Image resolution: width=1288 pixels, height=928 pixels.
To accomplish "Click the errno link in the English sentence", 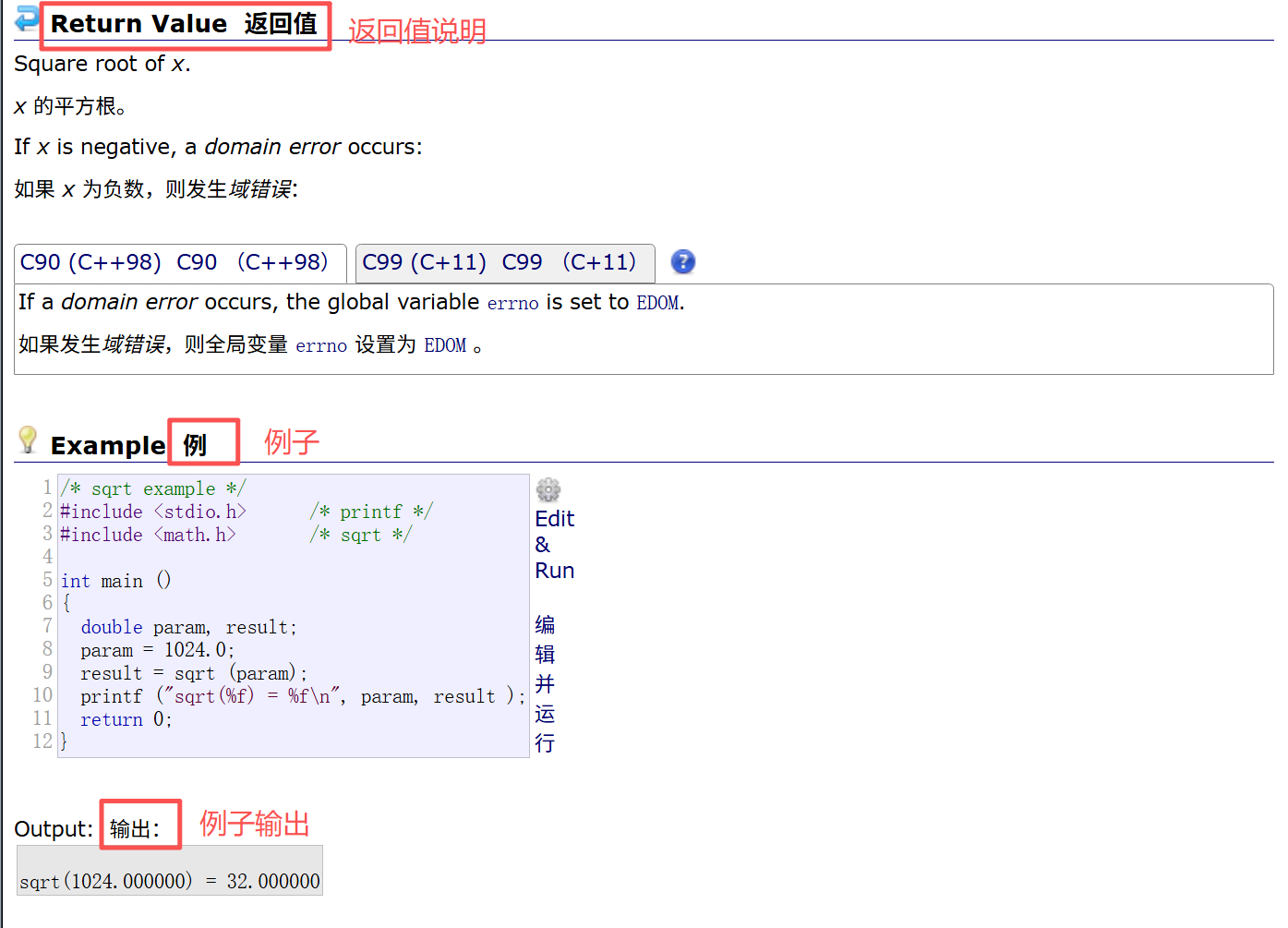I will 512,304.
